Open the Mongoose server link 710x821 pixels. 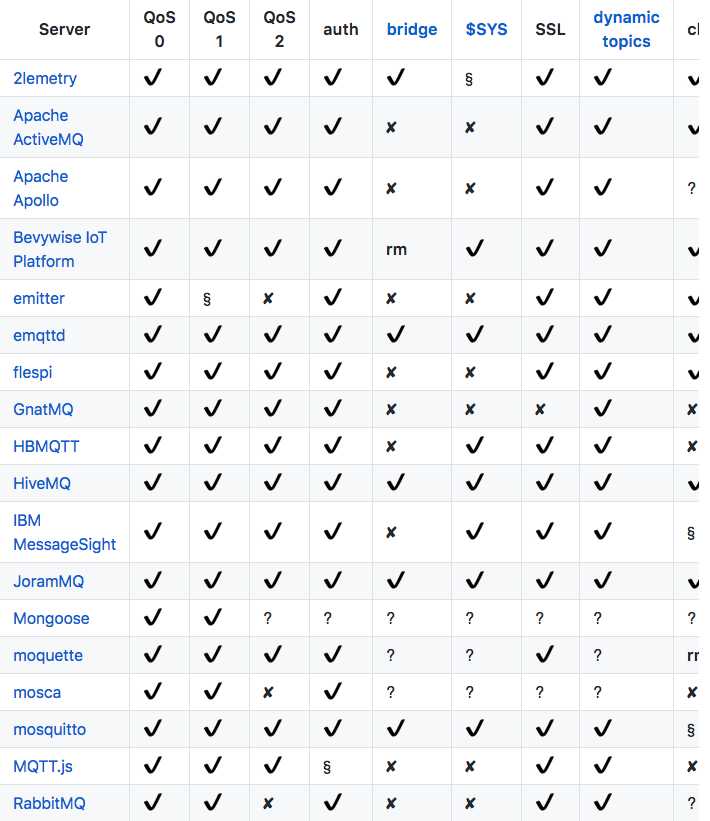point(51,618)
